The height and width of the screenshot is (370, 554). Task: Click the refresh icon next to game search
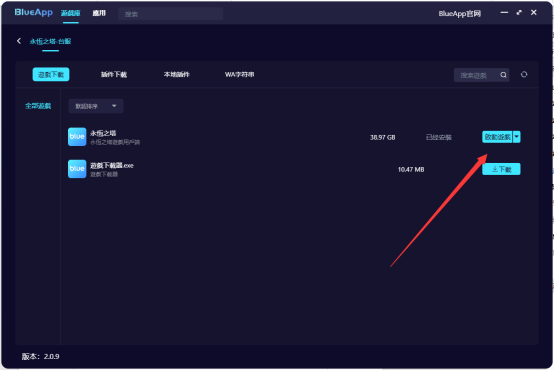click(524, 74)
